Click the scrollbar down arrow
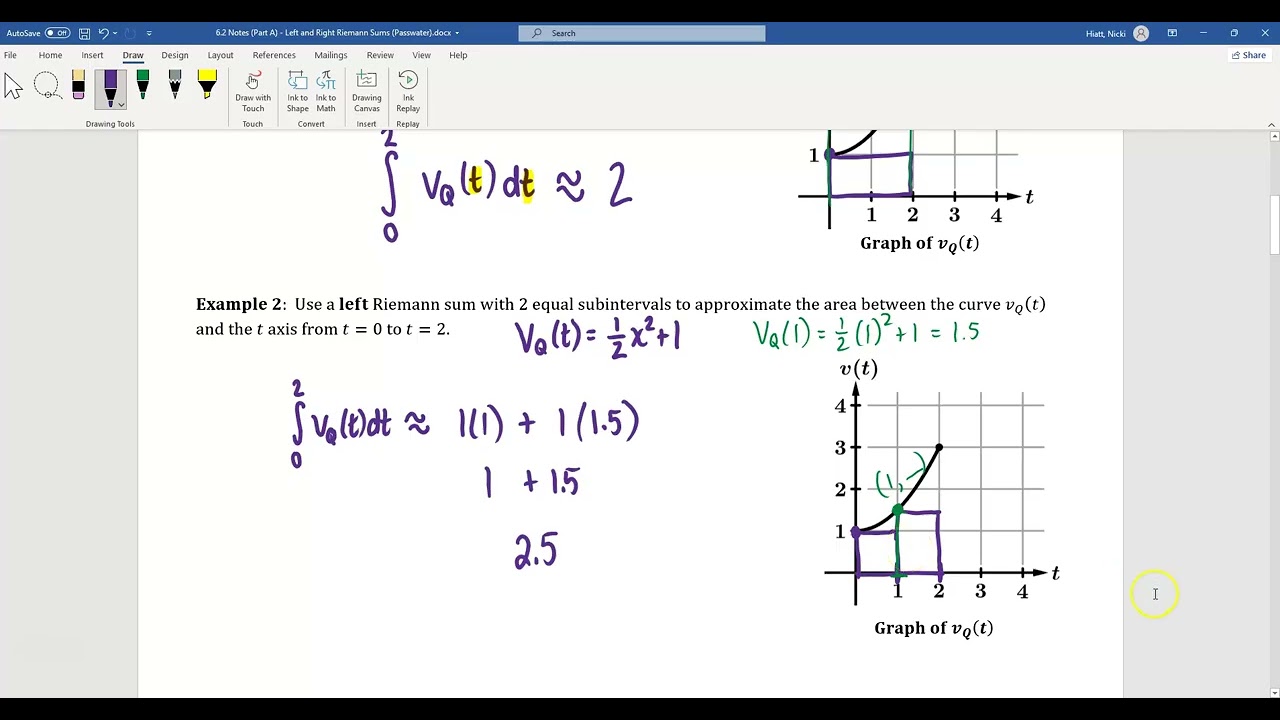This screenshot has width=1280, height=720. (1274, 692)
